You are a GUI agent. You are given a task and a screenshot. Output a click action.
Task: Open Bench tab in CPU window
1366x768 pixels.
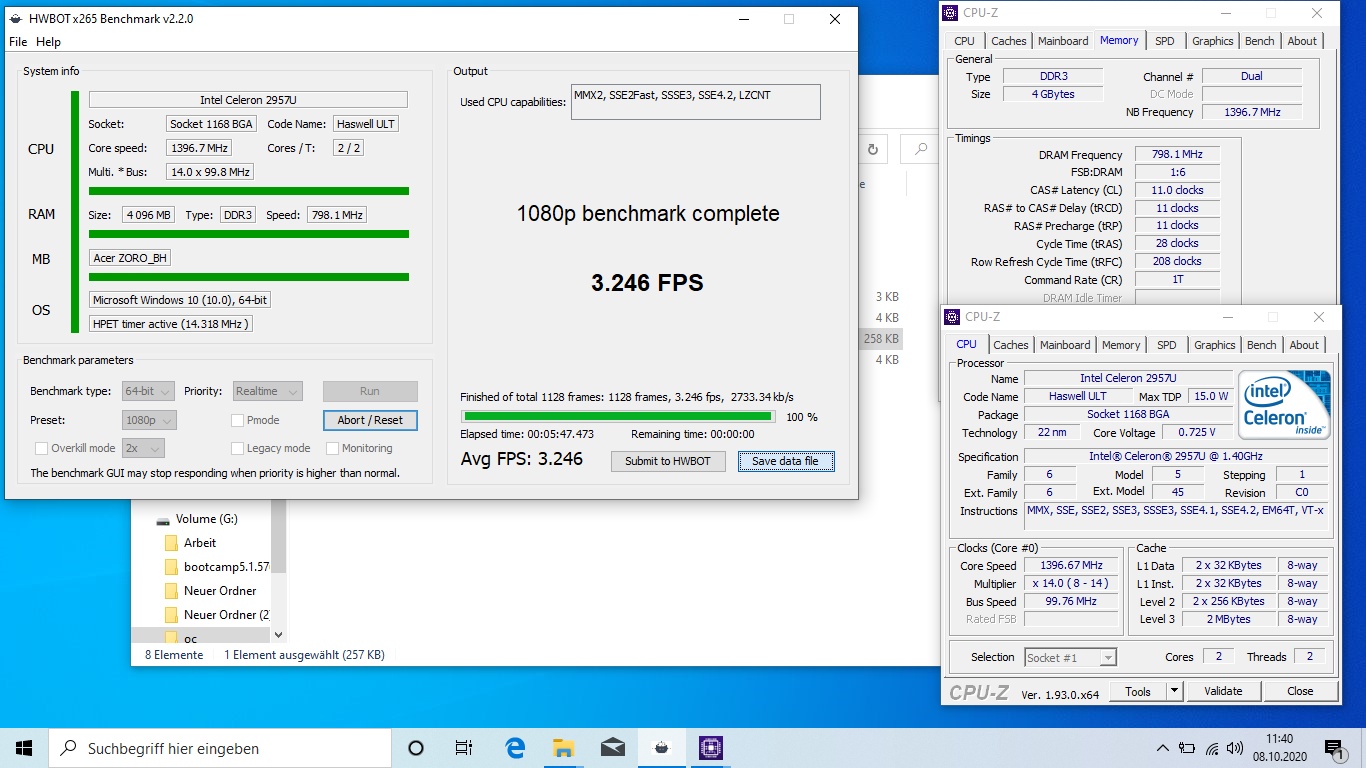click(x=1261, y=345)
